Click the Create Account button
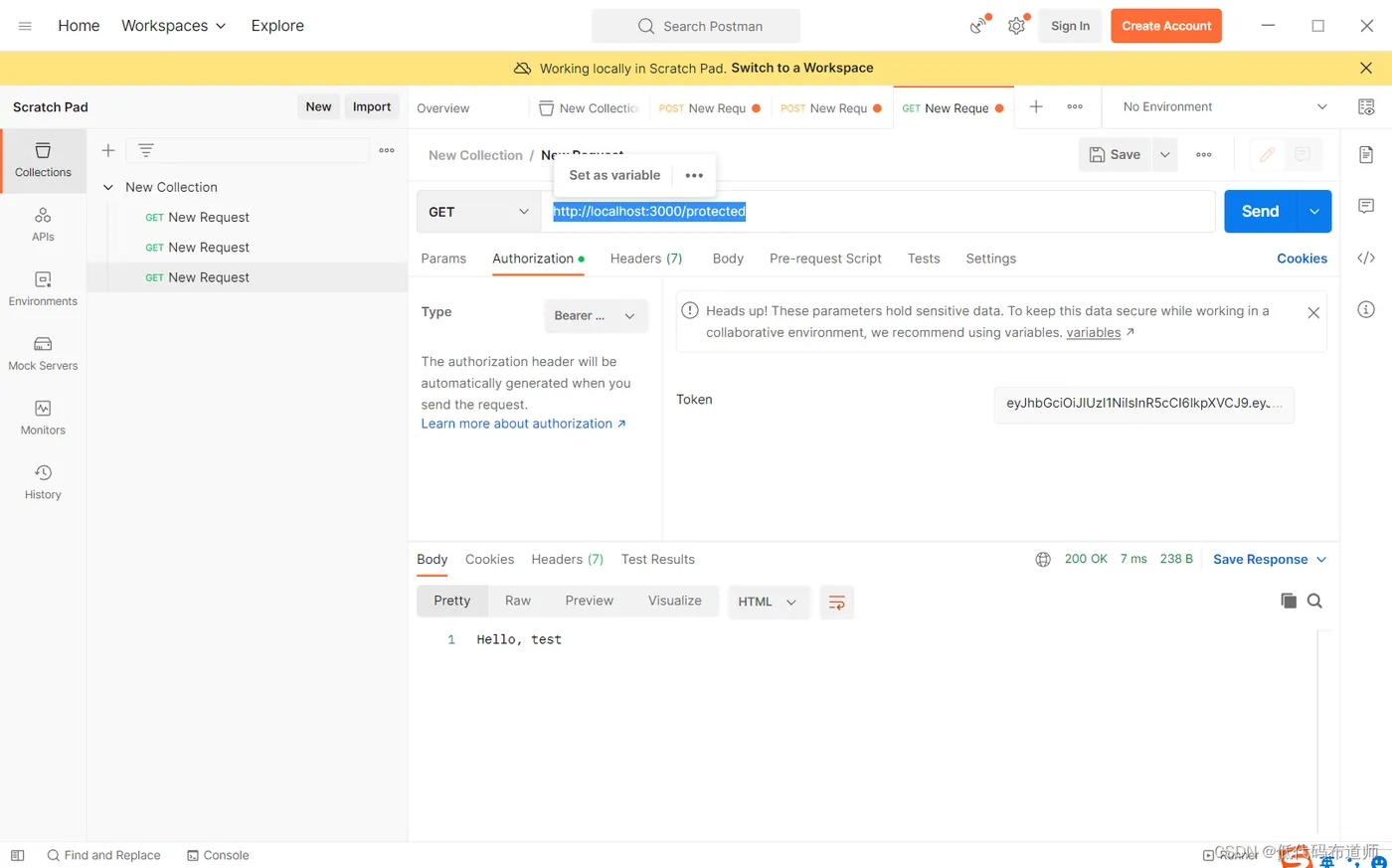This screenshot has width=1392, height=868. coord(1166,26)
